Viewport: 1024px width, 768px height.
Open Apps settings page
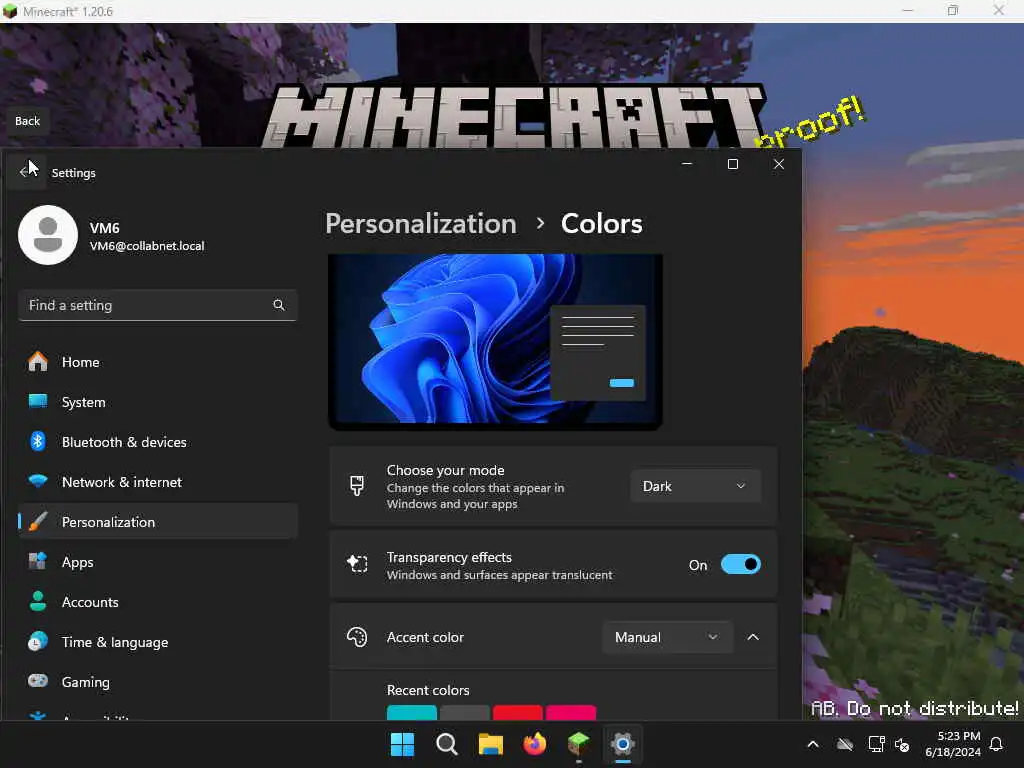click(x=157, y=562)
